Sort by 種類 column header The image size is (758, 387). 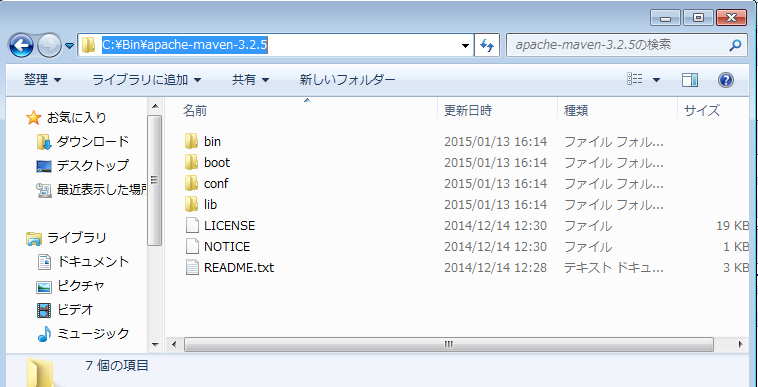tap(576, 111)
